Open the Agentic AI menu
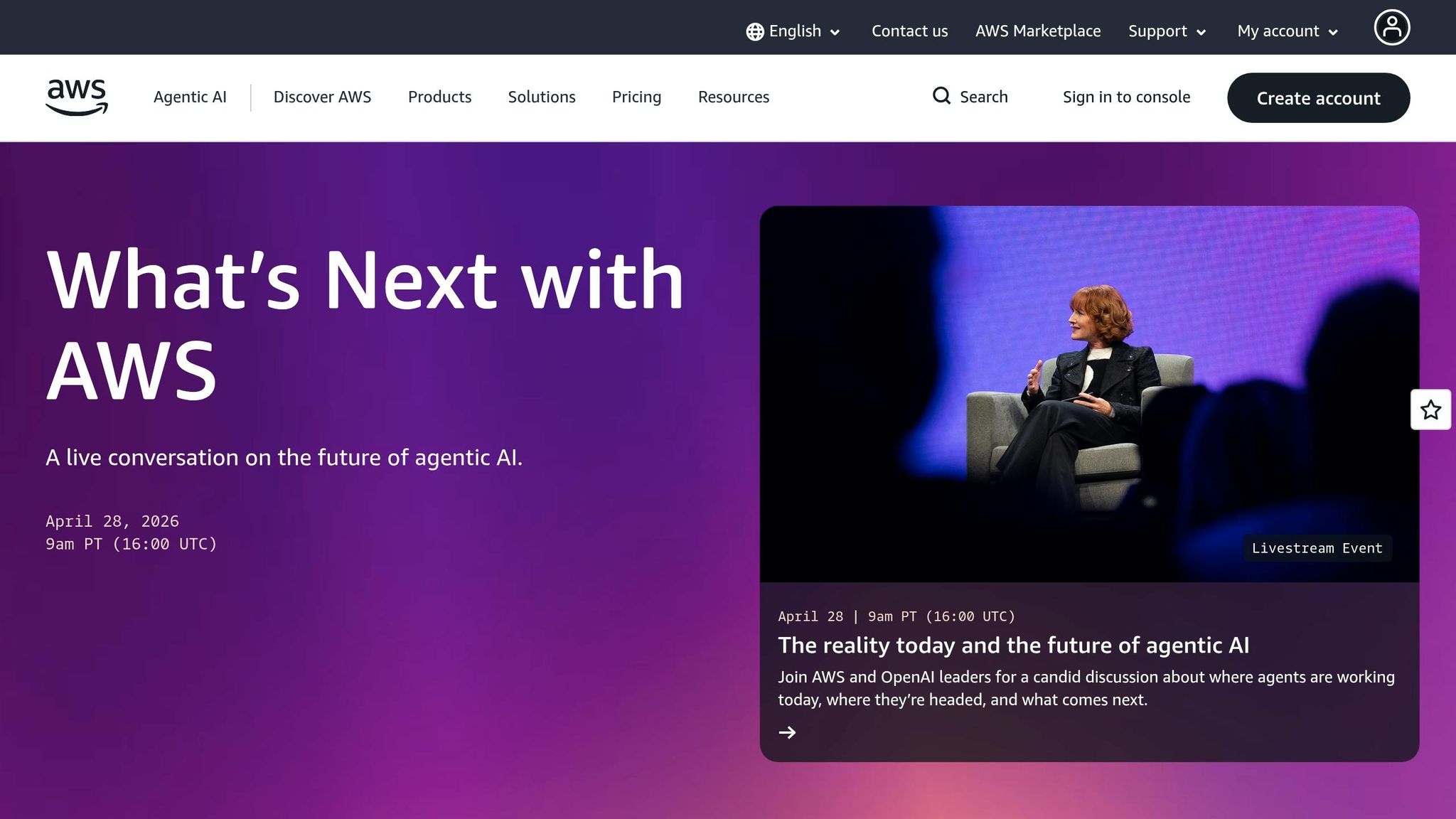 point(190,97)
